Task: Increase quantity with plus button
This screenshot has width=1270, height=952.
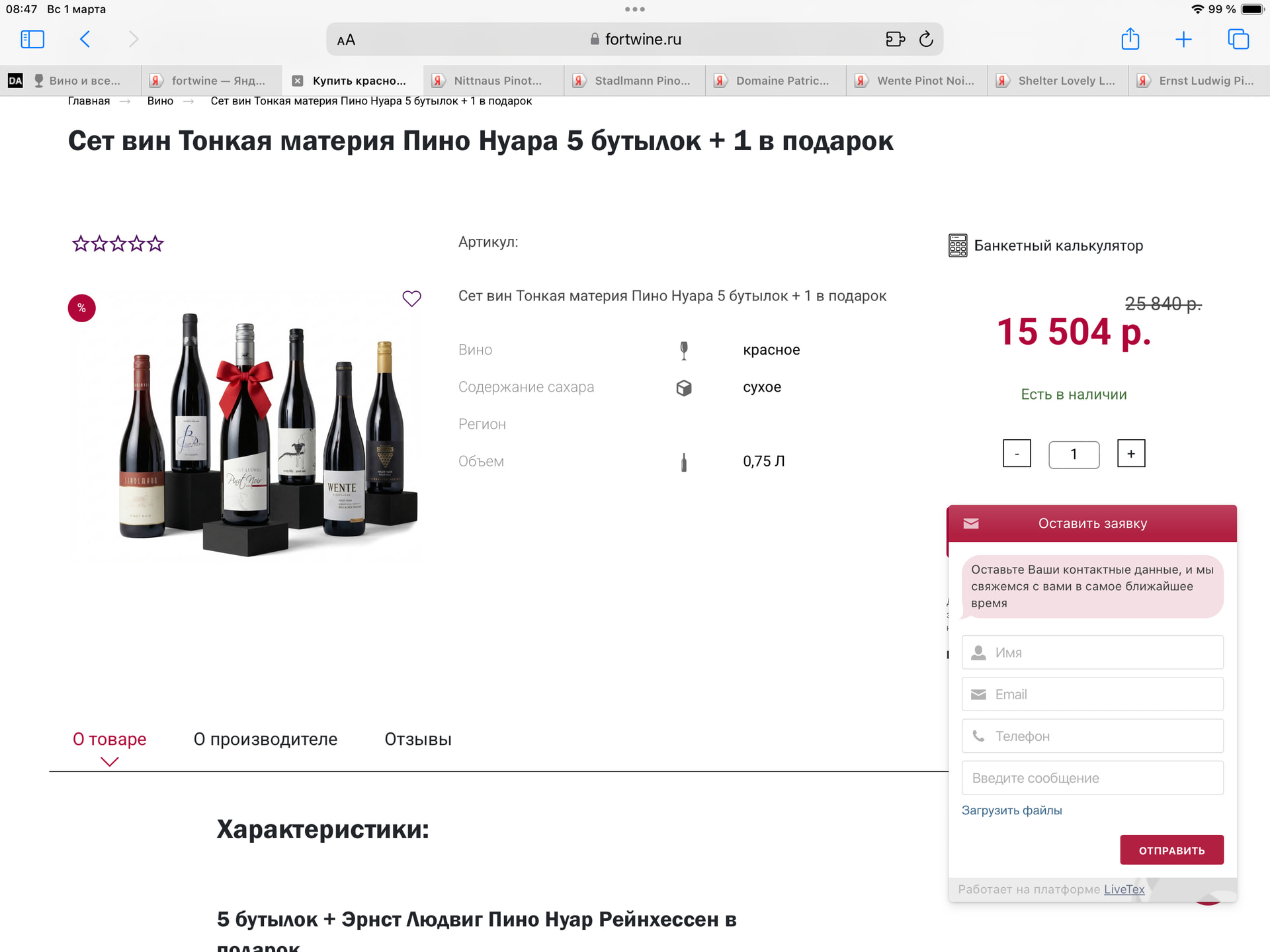Action: pos(1130,454)
